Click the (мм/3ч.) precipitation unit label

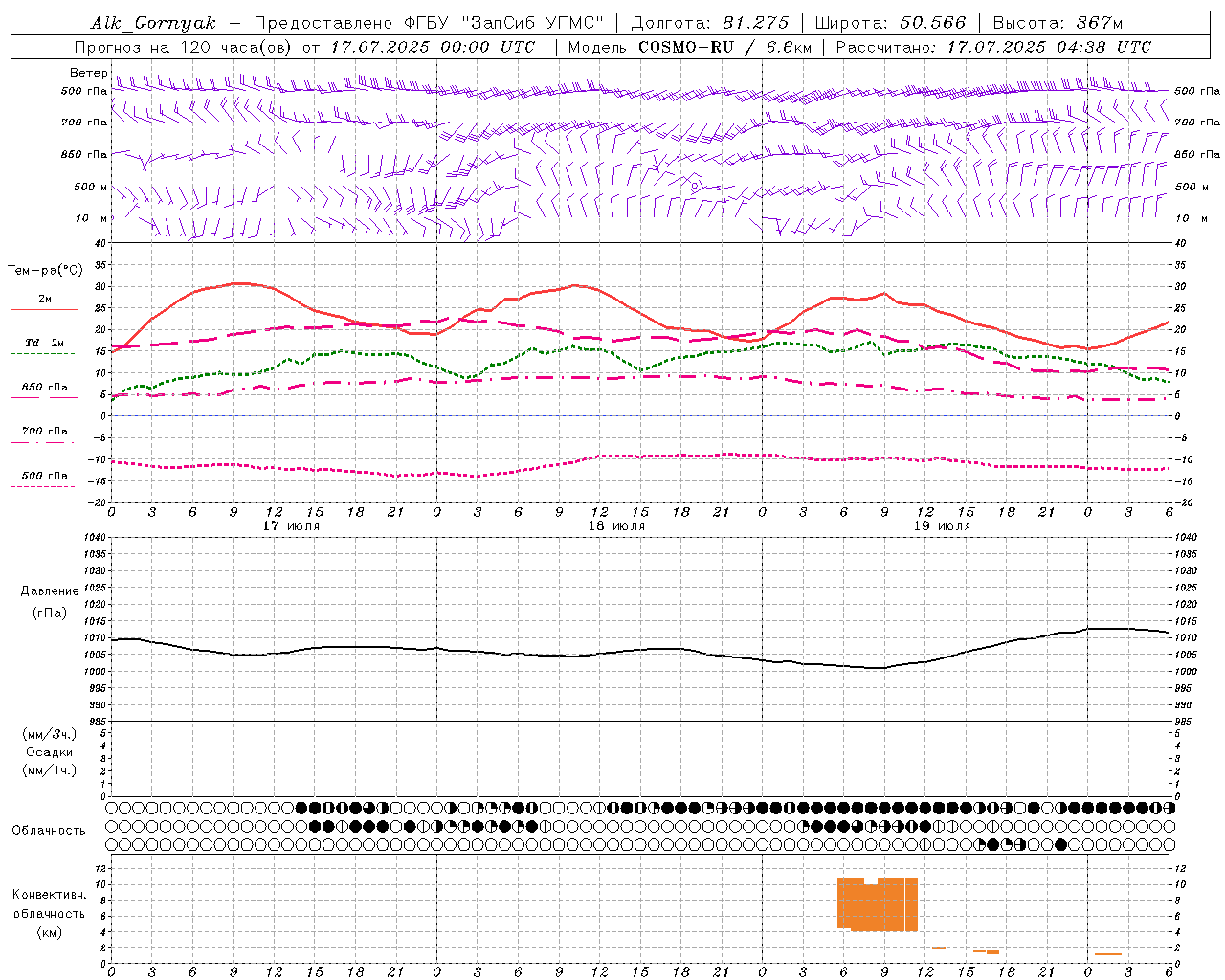click(50, 734)
